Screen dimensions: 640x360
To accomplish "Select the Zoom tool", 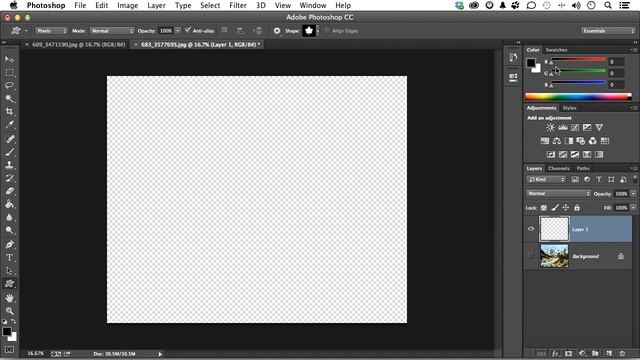I will pyautogui.click(x=9, y=311).
